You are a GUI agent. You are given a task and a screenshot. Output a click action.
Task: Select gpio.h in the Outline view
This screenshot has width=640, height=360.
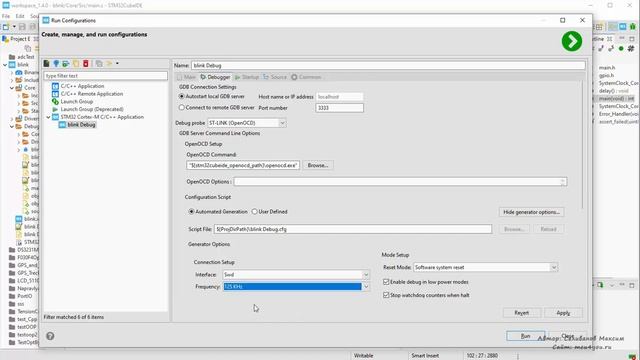pyautogui.click(x=607, y=75)
